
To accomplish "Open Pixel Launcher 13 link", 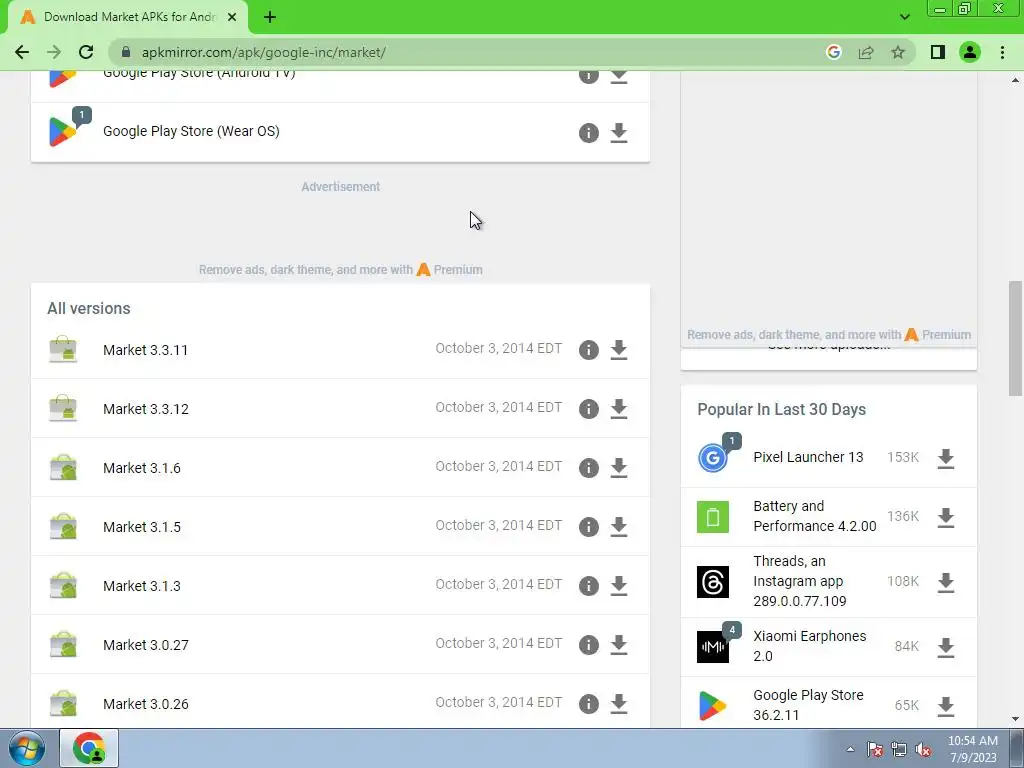I will click(x=808, y=457).
